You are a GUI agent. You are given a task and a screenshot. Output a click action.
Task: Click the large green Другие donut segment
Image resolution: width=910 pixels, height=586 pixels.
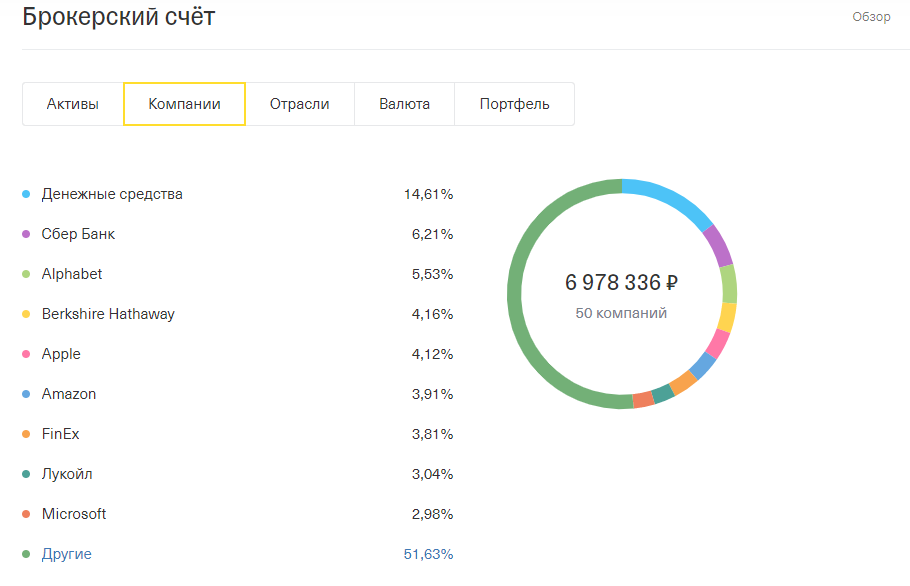(x=515, y=294)
